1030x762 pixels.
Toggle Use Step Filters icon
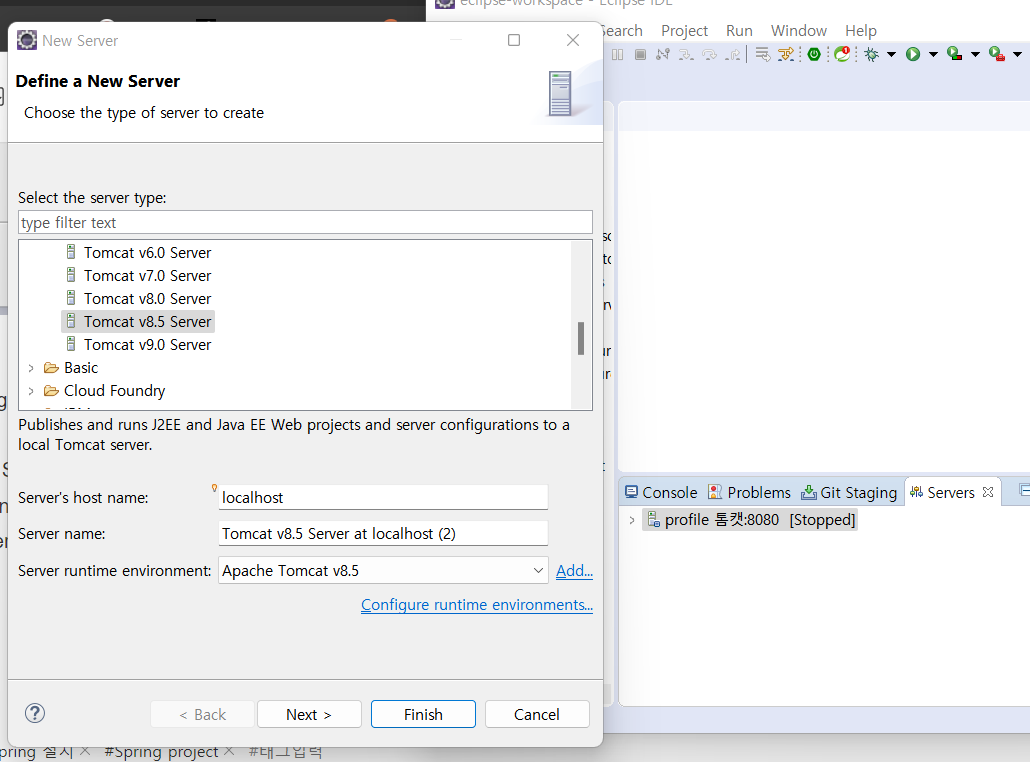click(786, 54)
